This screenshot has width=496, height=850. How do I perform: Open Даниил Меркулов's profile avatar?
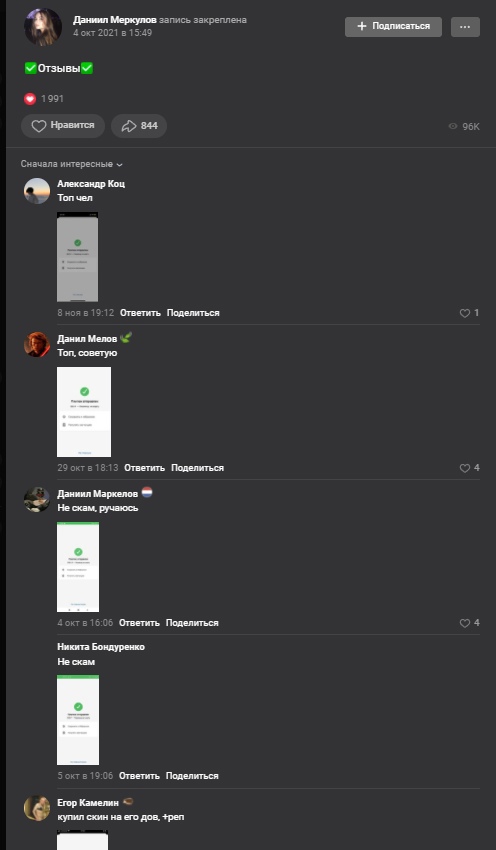click(43, 27)
